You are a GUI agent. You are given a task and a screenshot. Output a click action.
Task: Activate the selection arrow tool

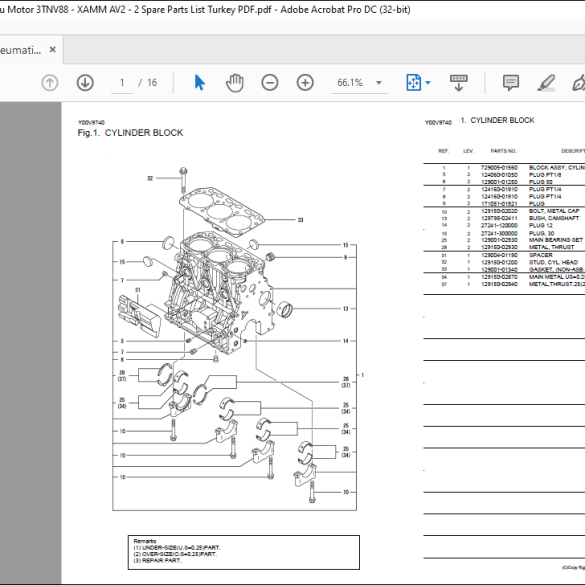tap(200, 82)
